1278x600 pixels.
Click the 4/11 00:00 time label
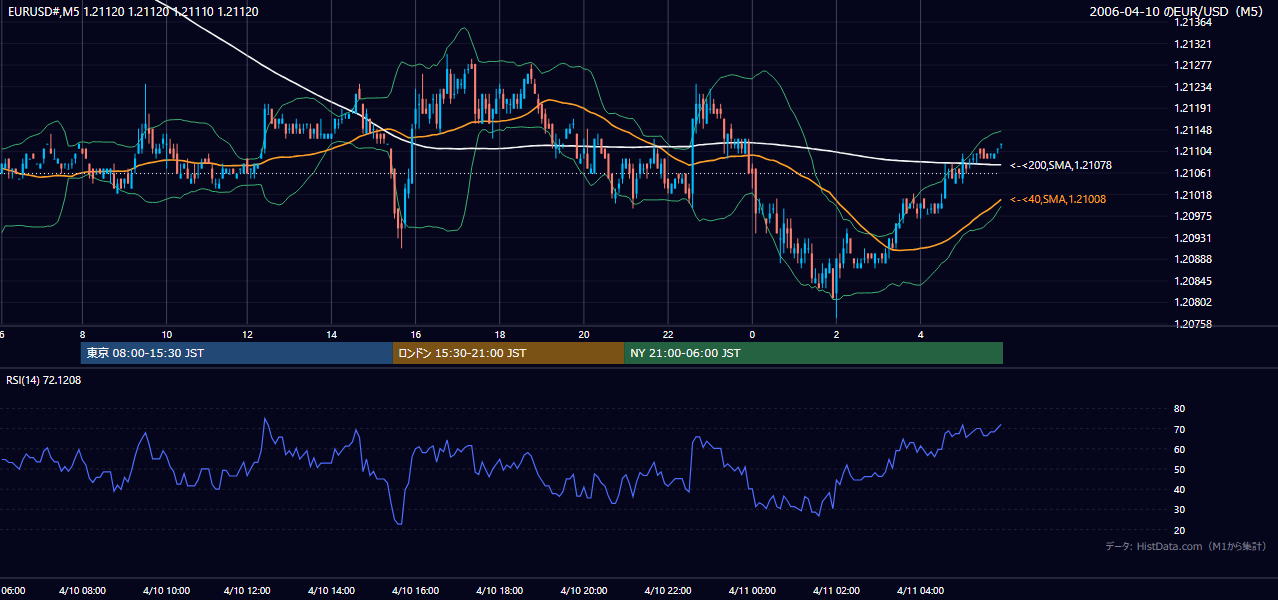pos(752,591)
